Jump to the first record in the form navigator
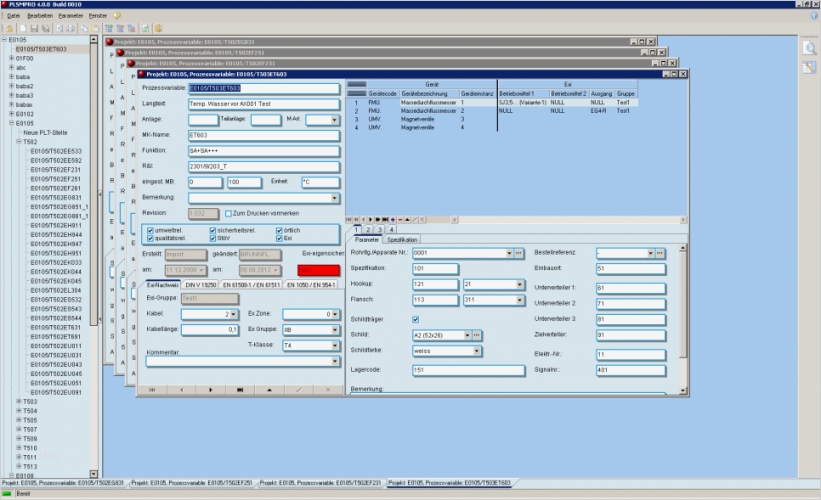821x500 pixels. (152, 389)
